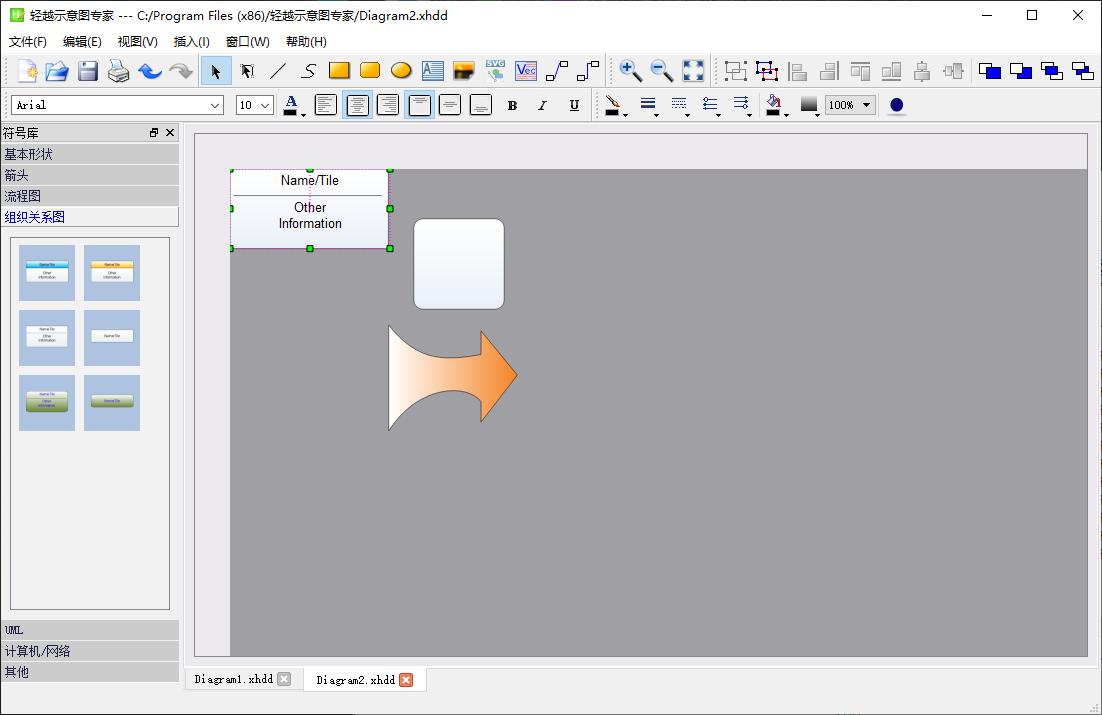Expand the 箭头 symbol category
This screenshot has height=715, width=1102.
tap(90, 175)
